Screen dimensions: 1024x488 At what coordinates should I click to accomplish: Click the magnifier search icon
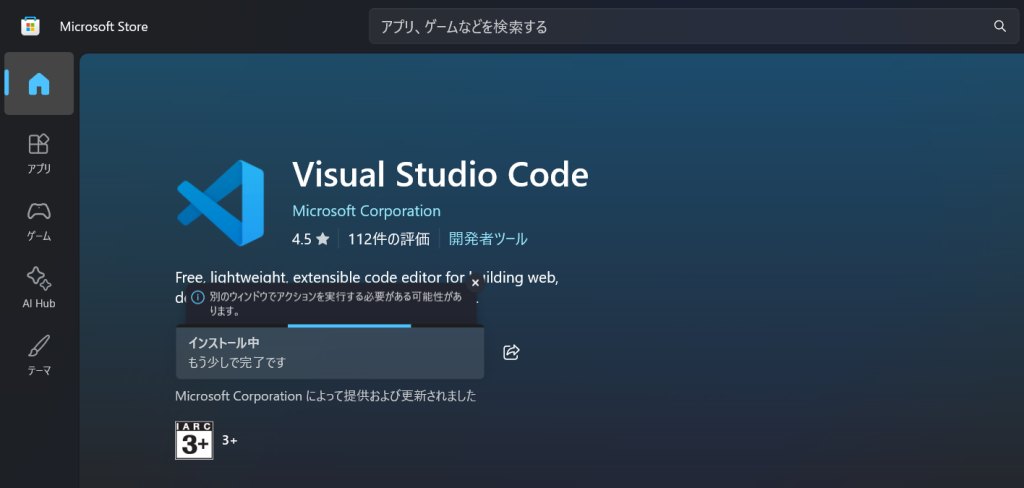(998, 26)
